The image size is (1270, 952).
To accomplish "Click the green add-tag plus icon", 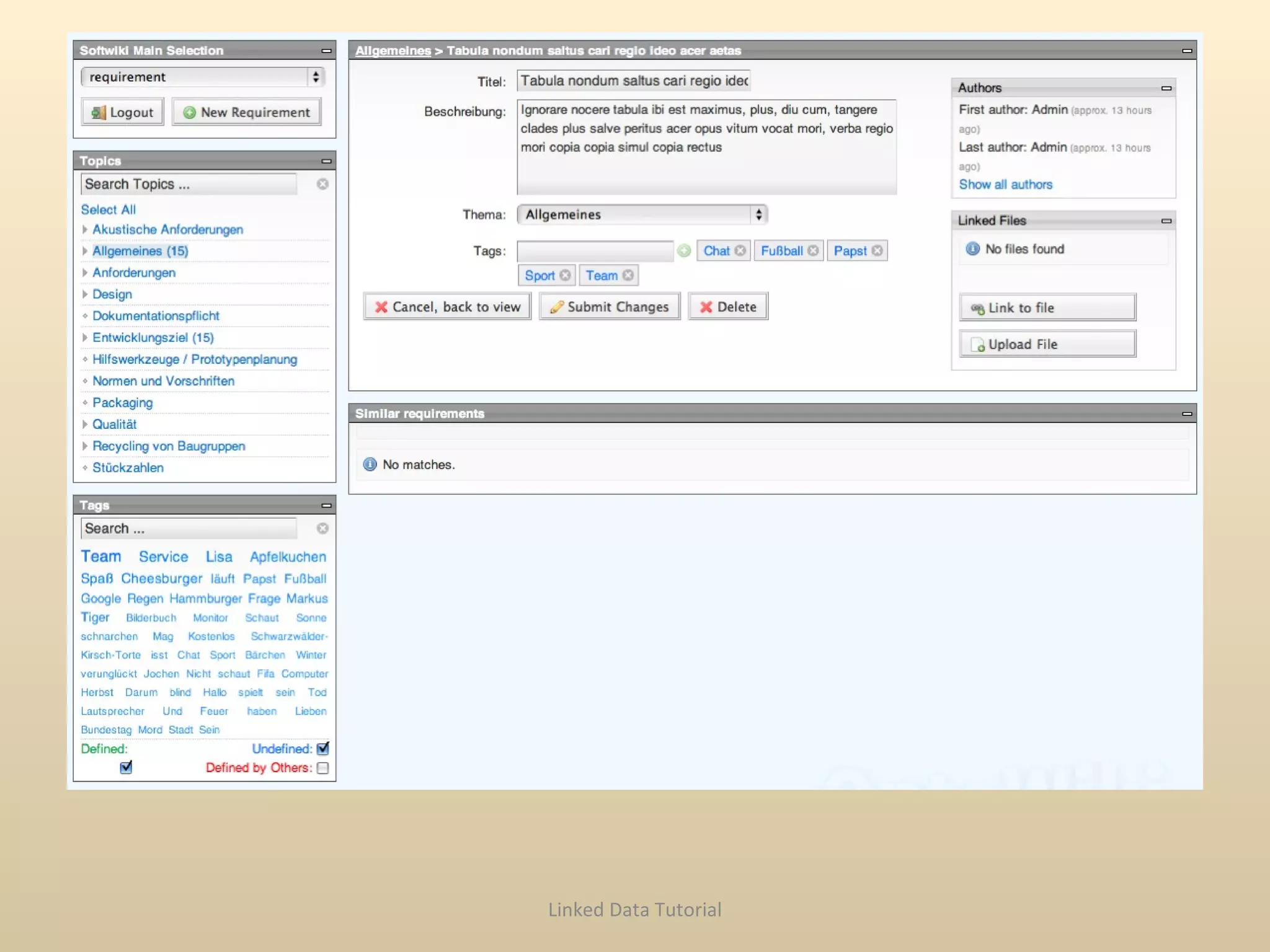I will 684,250.
